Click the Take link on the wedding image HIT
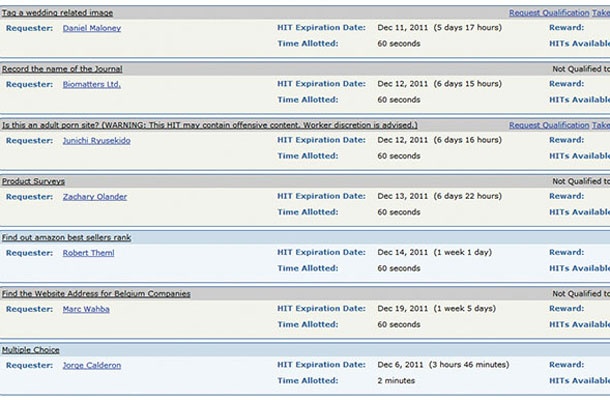The height and width of the screenshot is (400, 610). click(x=600, y=13)
